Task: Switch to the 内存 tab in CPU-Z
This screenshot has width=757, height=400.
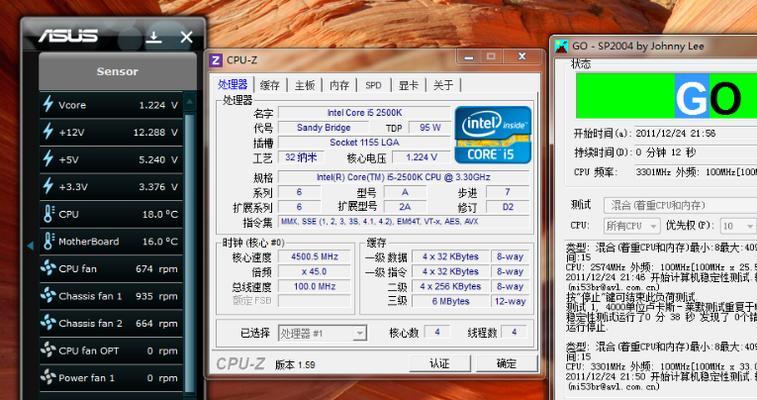Action: [339, 85]
